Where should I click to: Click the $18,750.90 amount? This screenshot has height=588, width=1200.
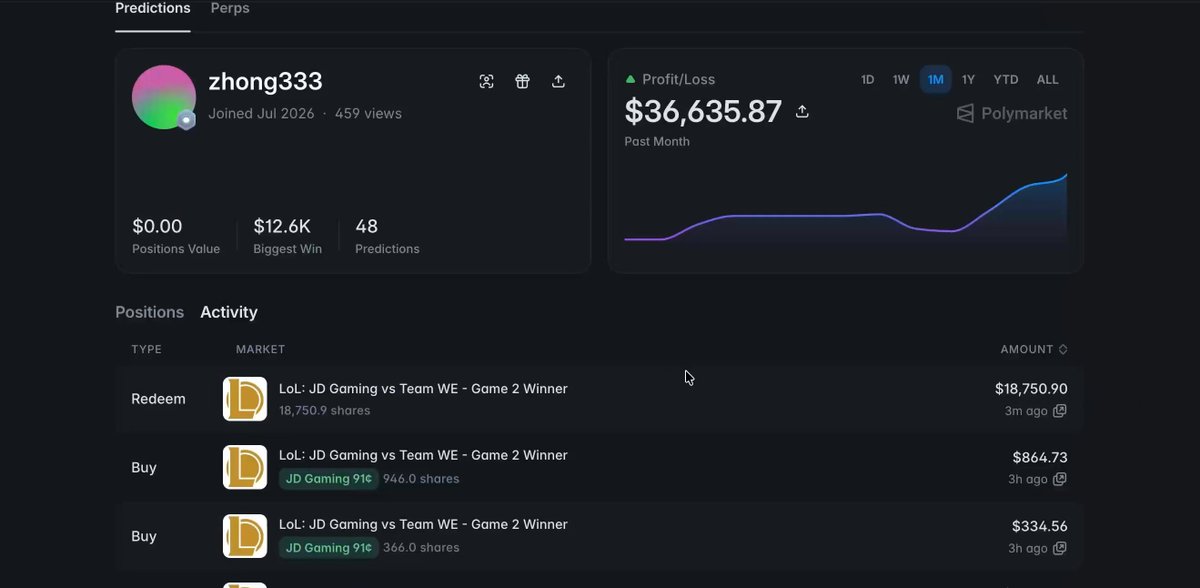pos(1031,389)
